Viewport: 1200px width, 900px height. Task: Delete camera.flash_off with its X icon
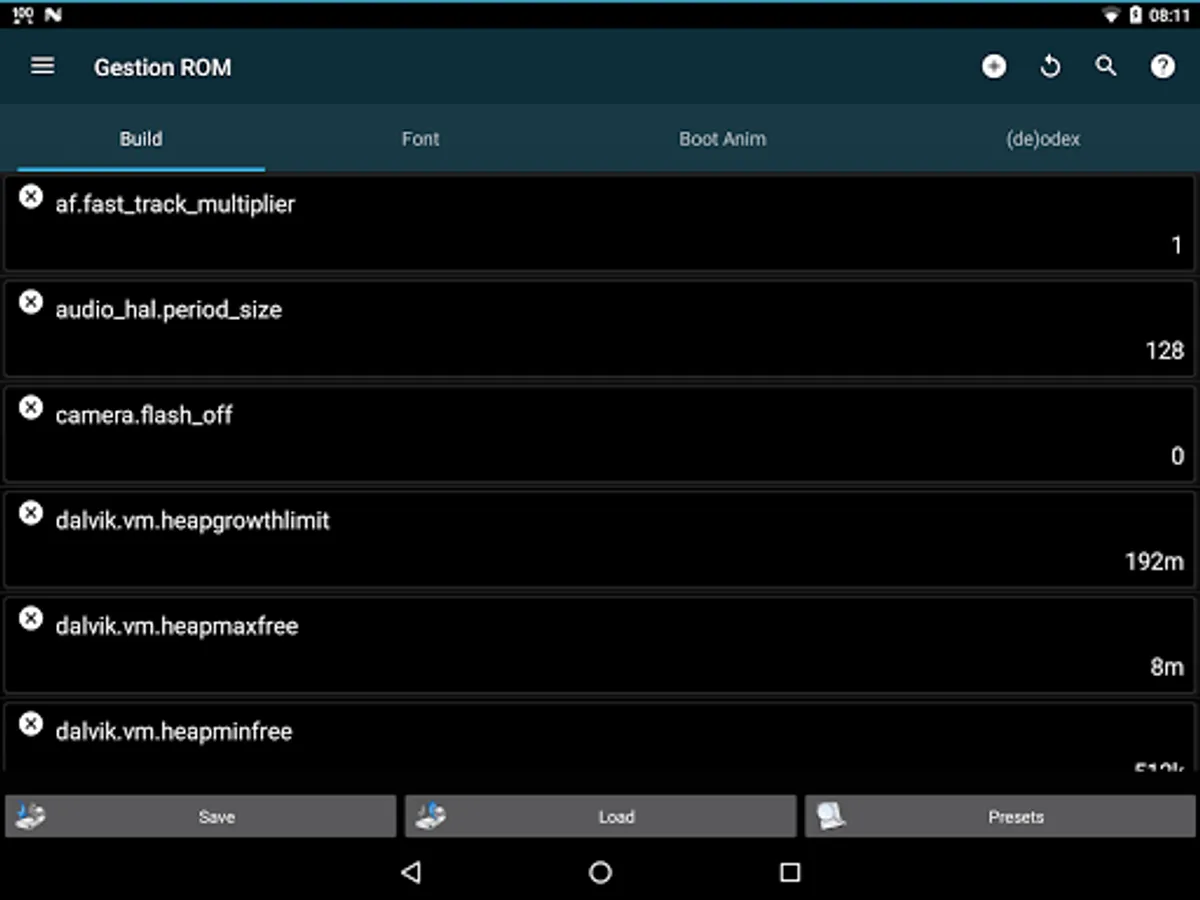point(31,407)
